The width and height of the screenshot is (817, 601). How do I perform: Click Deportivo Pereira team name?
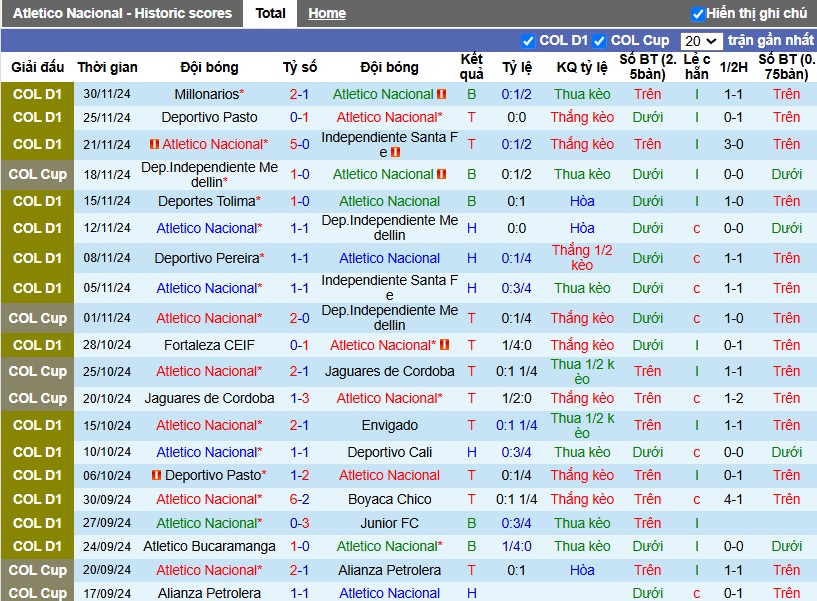(x=206, y=258)
